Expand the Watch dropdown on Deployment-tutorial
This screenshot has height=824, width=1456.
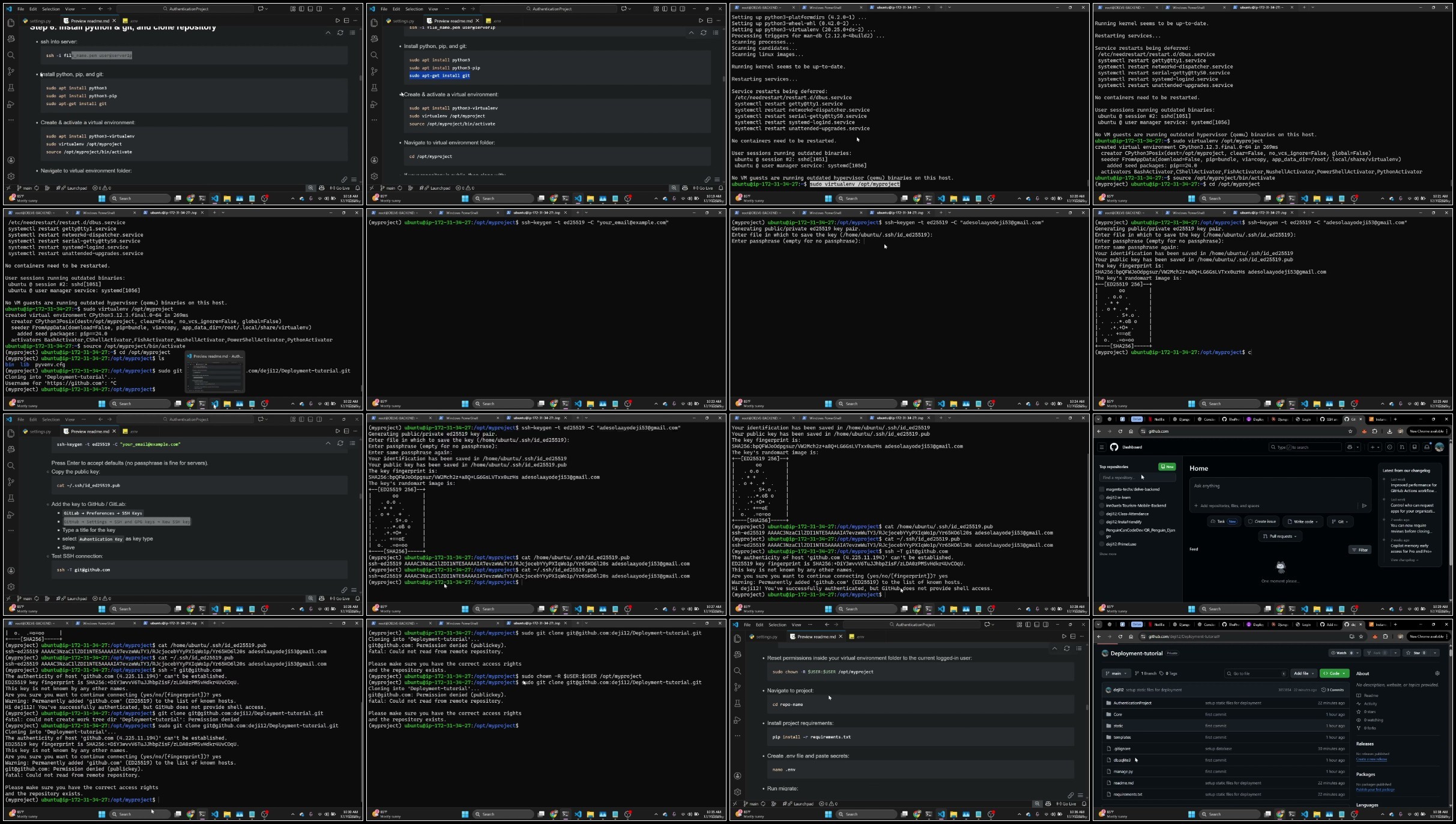click(x=1344, y=653)
